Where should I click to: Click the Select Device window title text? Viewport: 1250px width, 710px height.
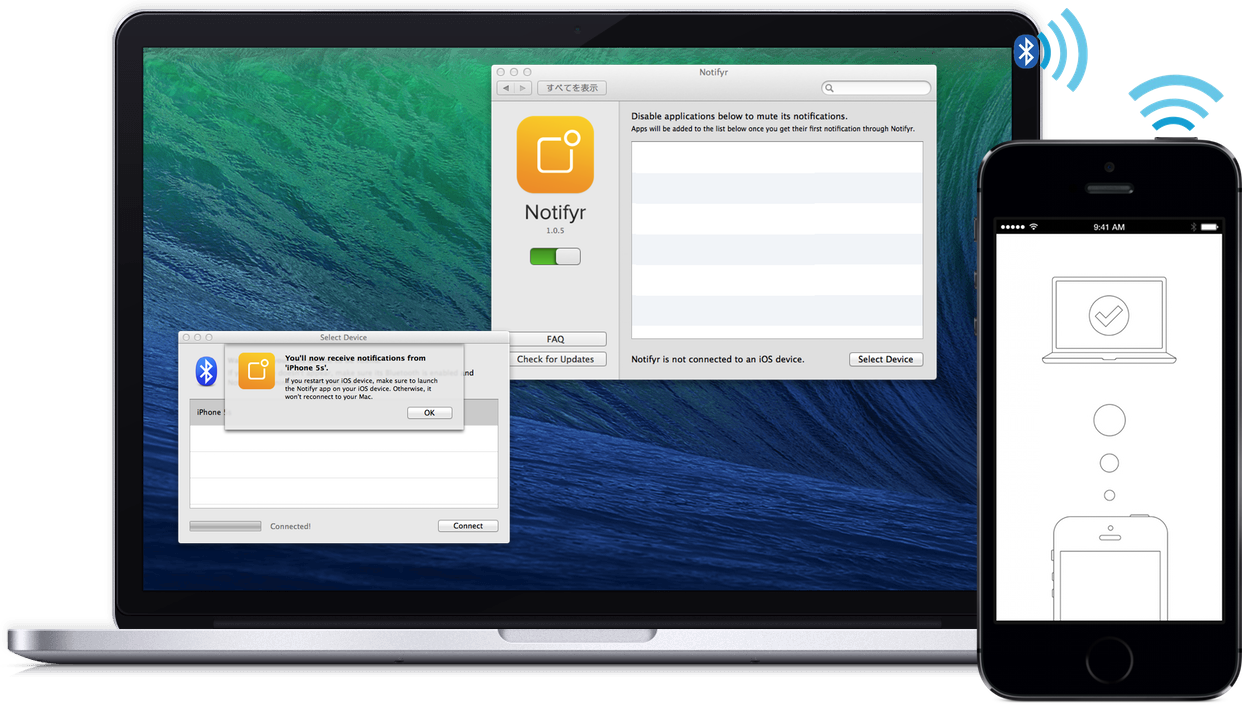click(x=343, y=338)
